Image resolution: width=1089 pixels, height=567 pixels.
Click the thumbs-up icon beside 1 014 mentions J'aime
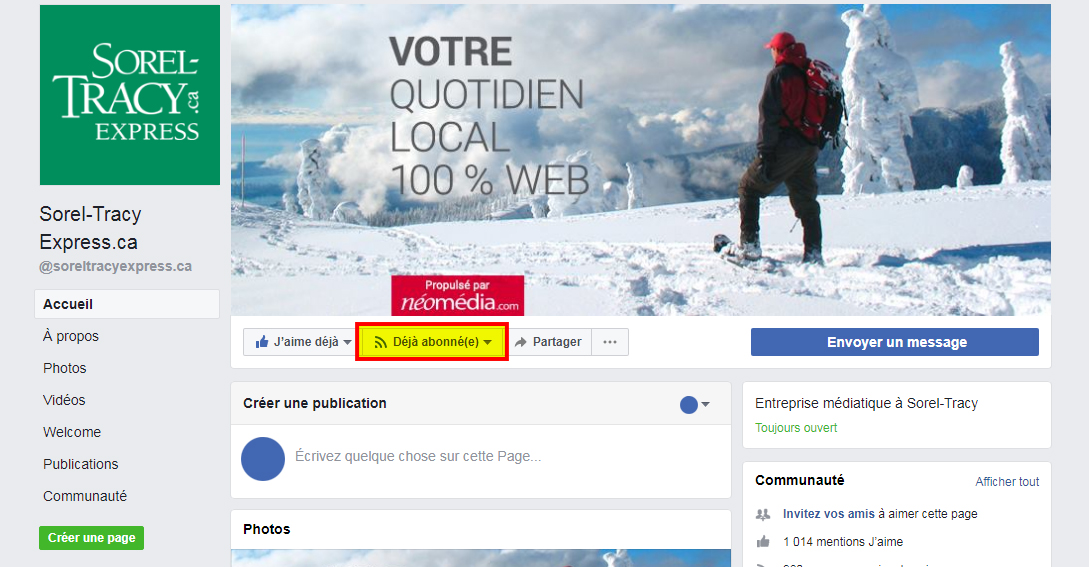(763, 541)
